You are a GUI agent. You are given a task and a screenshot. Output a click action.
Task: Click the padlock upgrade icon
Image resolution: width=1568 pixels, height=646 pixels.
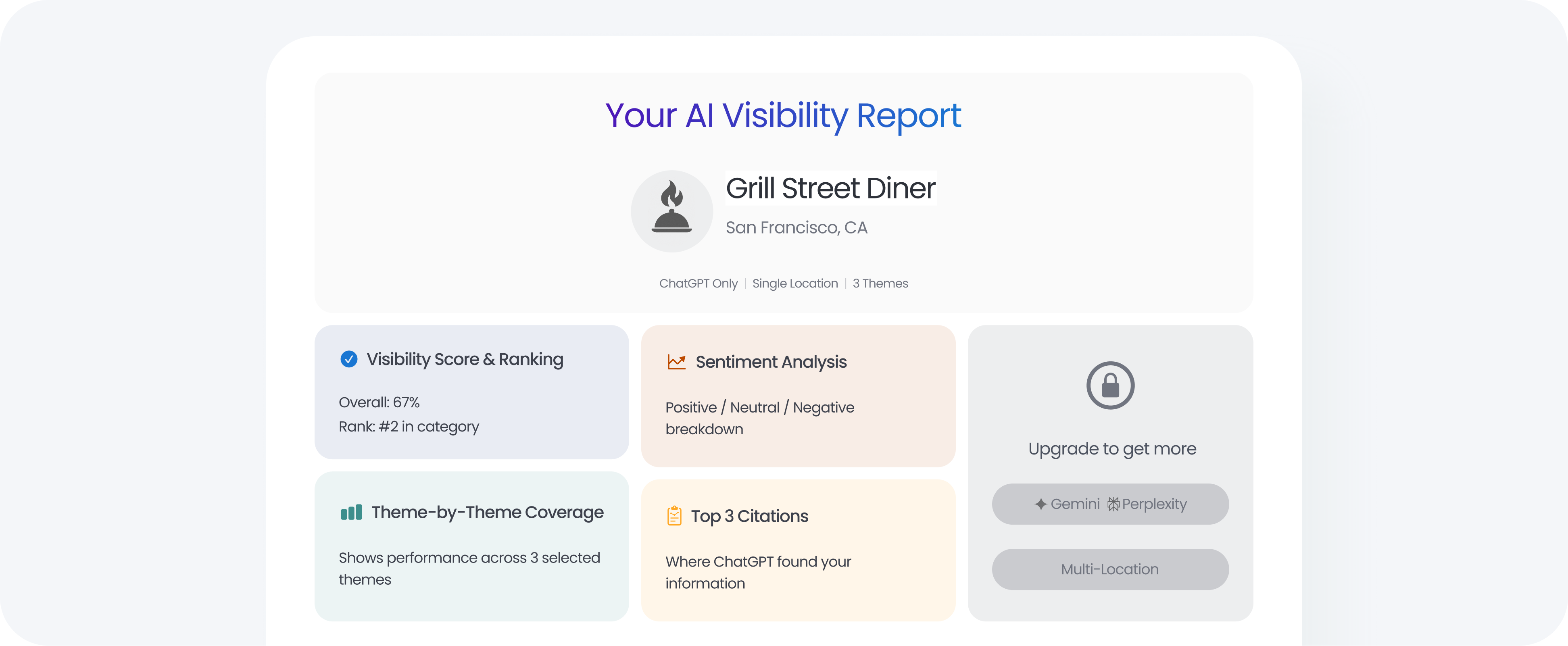click(1110, 386)
